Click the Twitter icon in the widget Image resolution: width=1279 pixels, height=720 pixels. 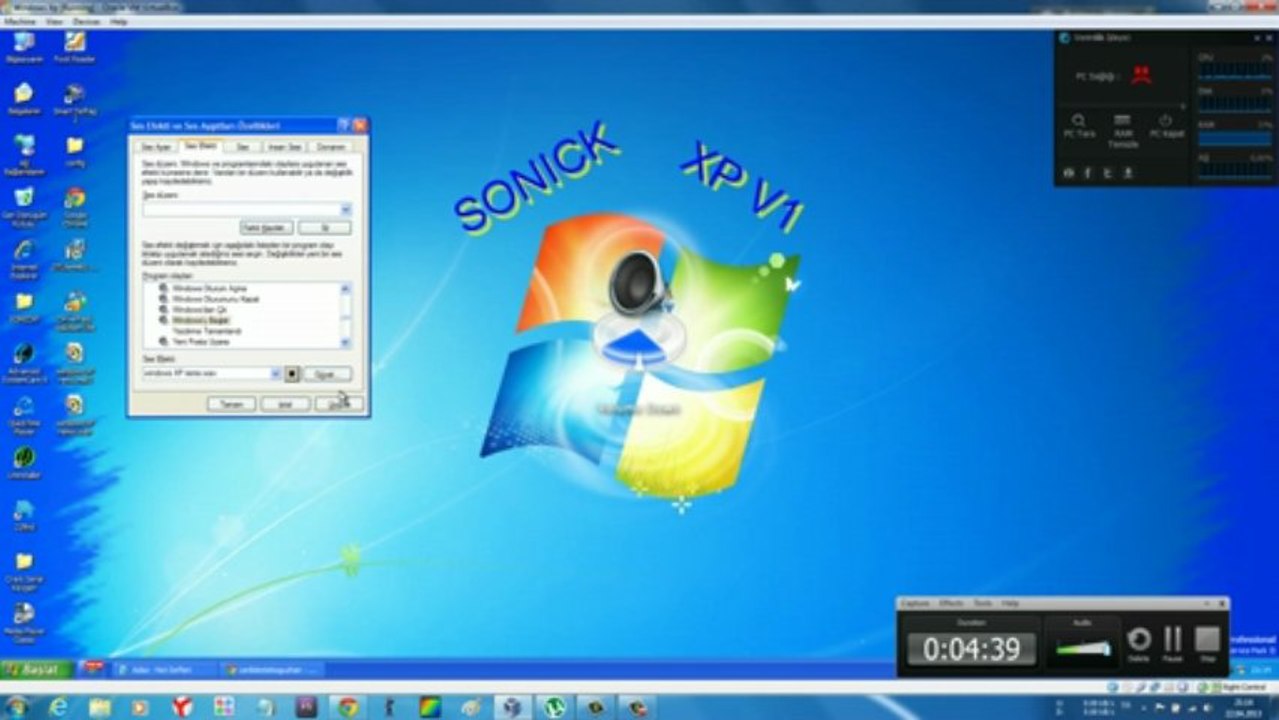pyautogui.click(x=1107, y=173)
